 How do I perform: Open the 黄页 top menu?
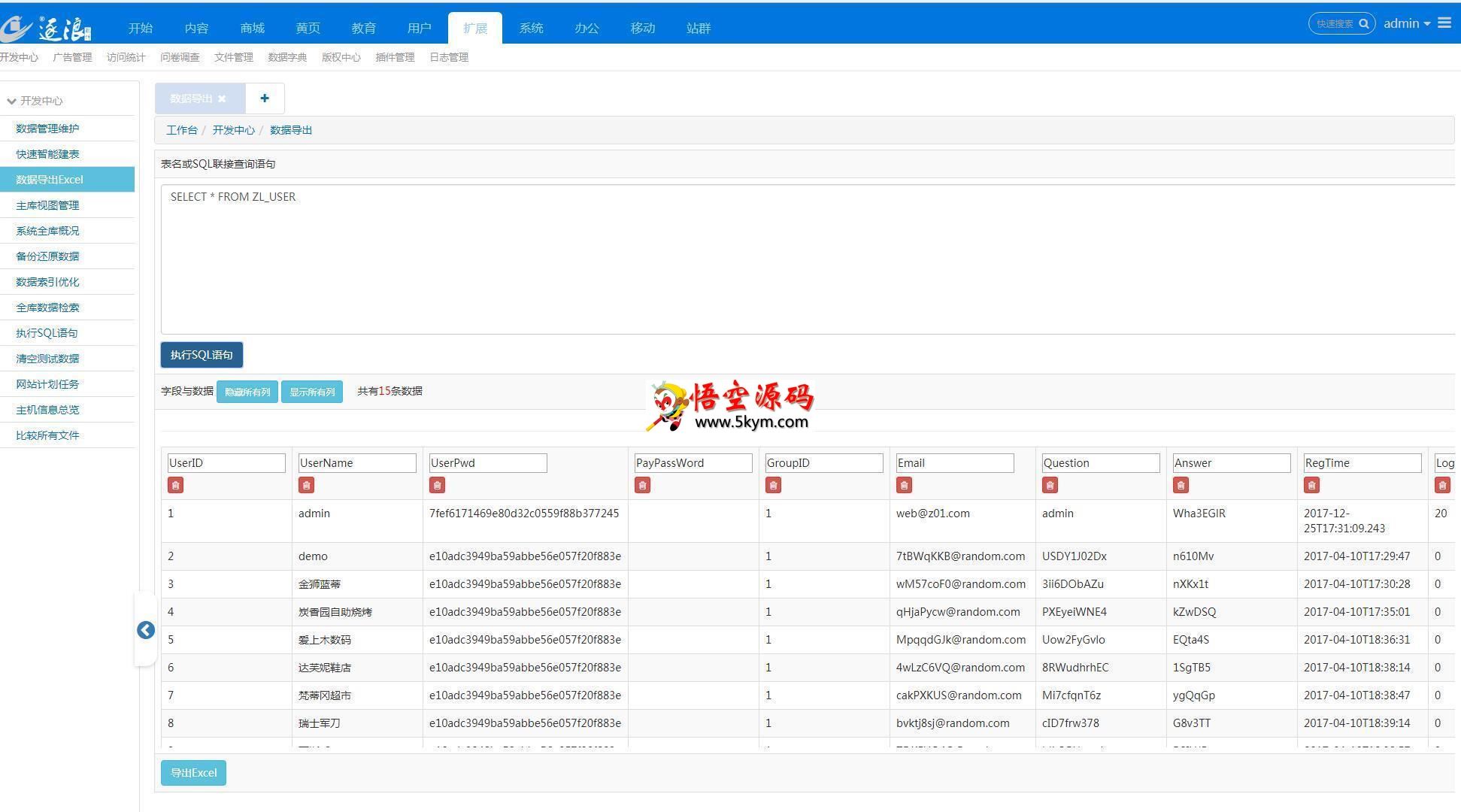pos(308,29)
